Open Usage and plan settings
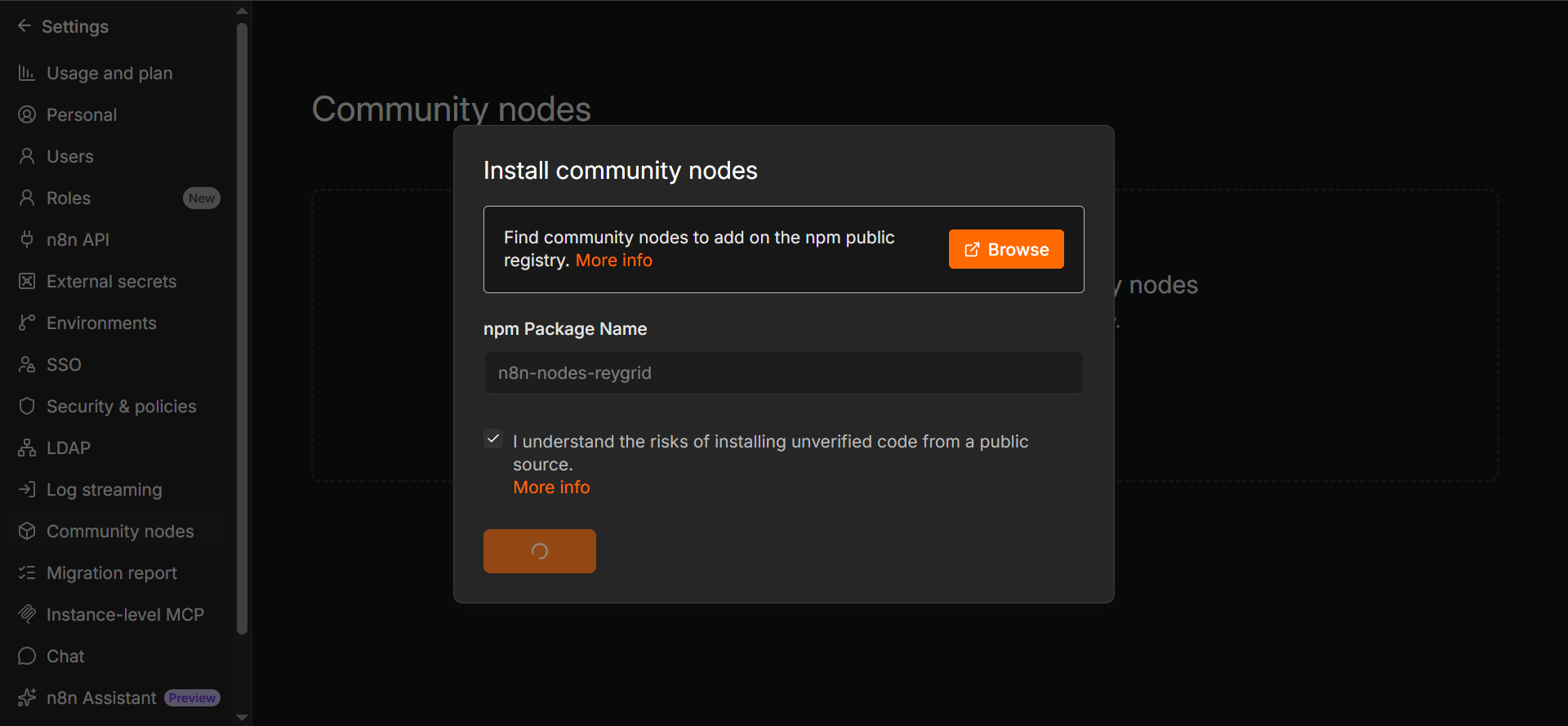The image size is (1568, 726). click(116, 73)
